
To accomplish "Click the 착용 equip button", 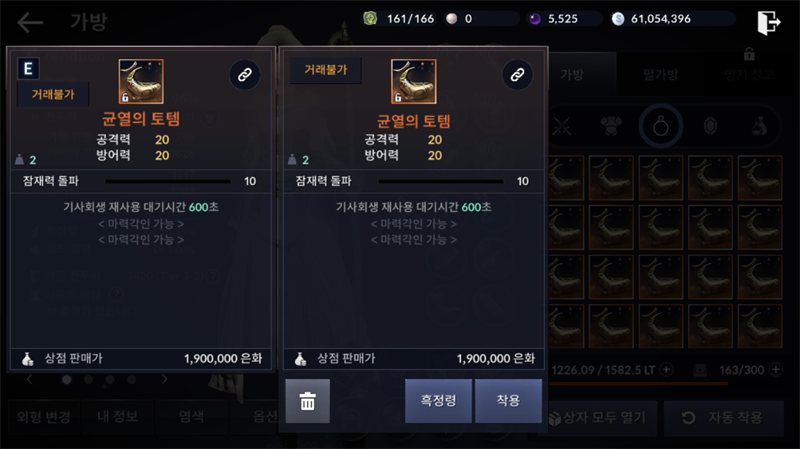I will pos(508,401).
